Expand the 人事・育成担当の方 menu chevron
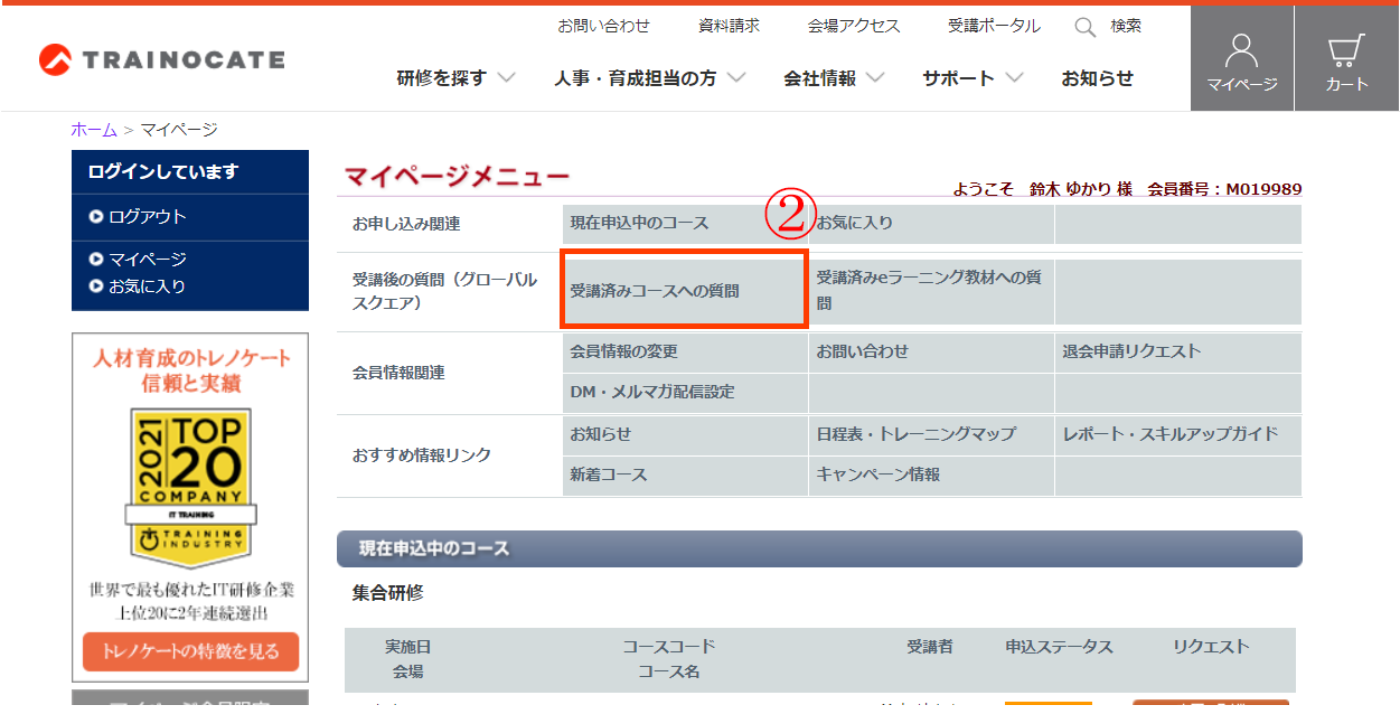 (737, 78)
